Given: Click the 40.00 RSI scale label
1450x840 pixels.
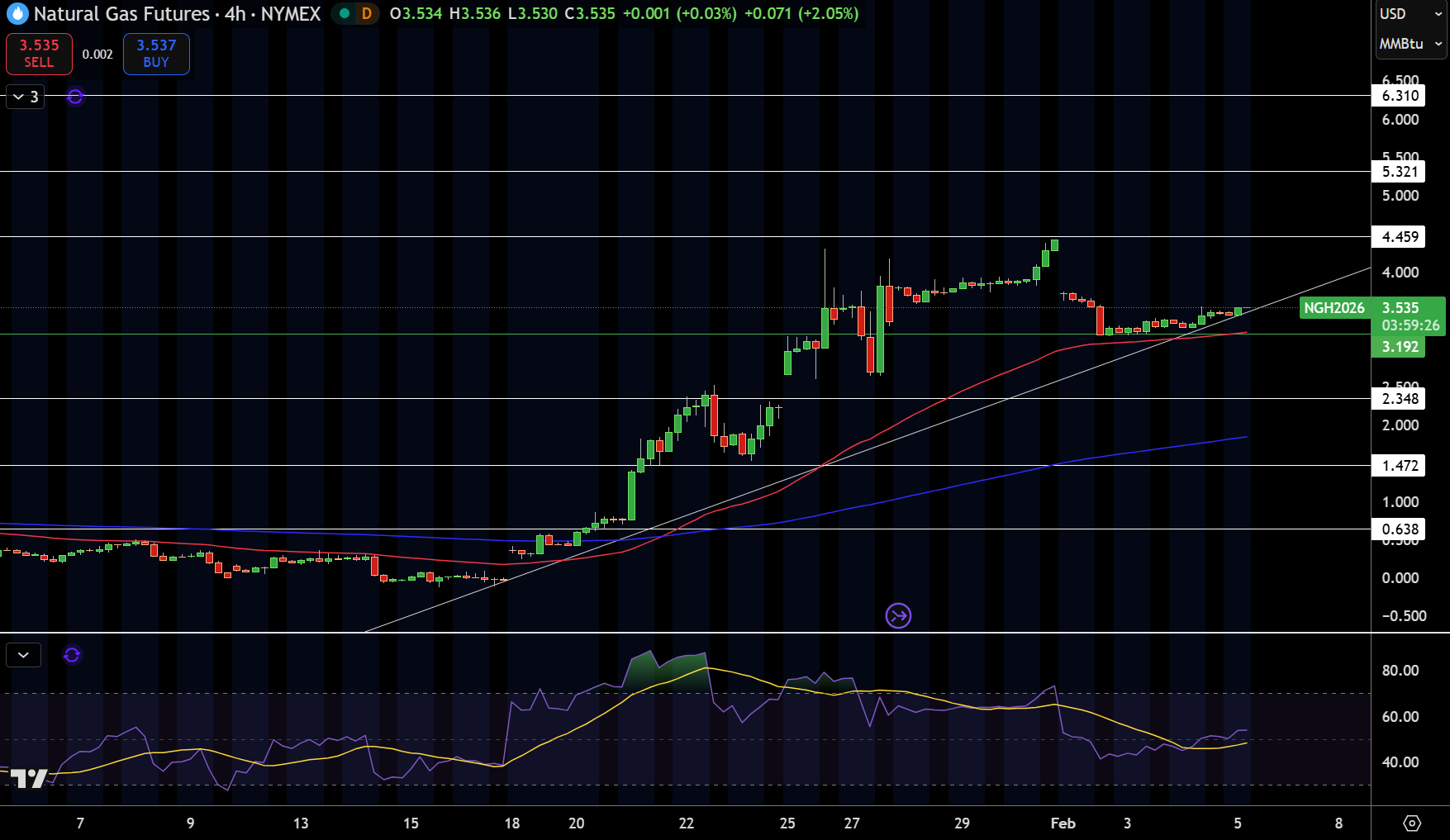Looking at the screenshot, I should [x=1400, y=762].
